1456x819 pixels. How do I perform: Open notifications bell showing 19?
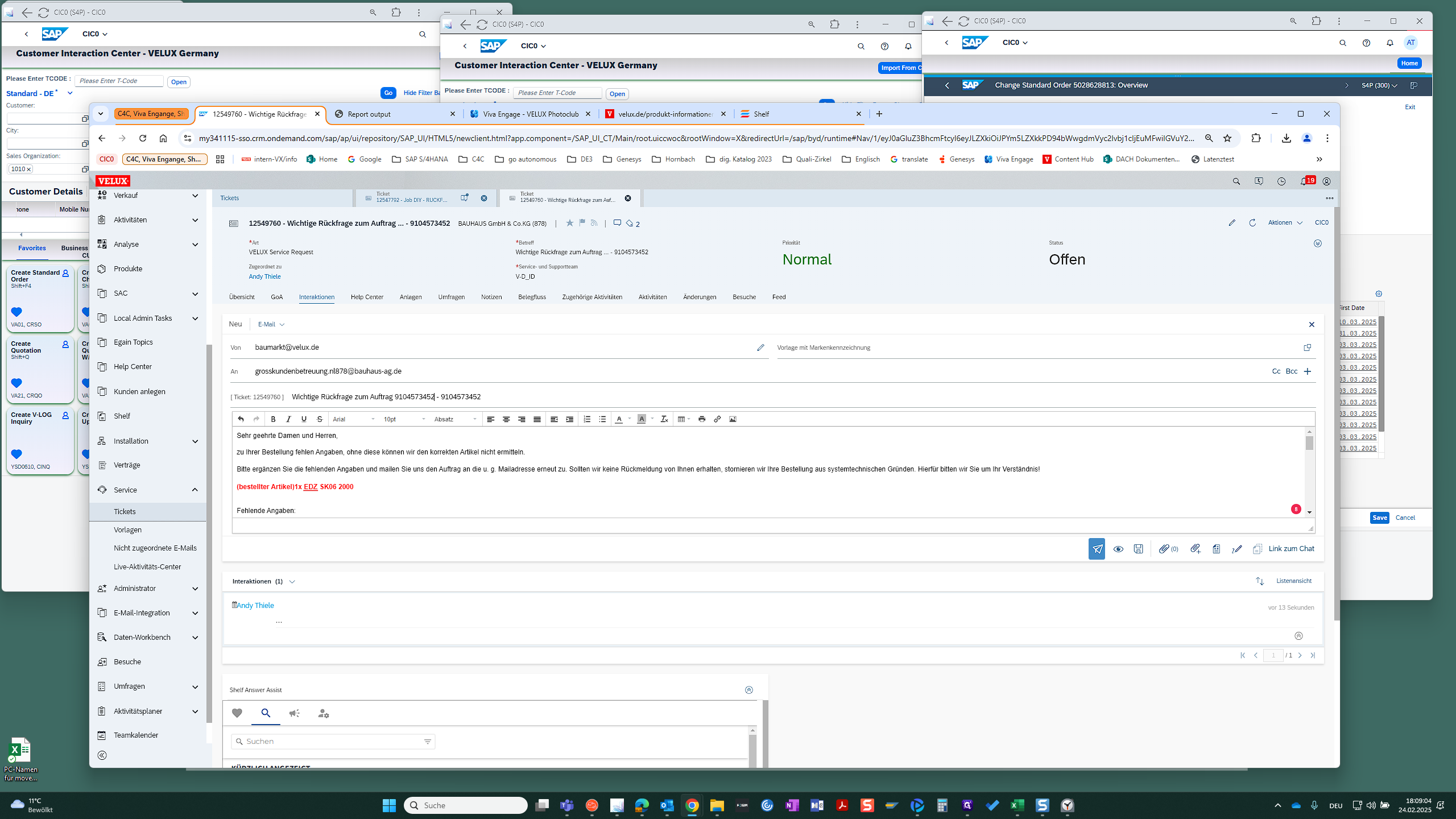[x=1304, y=181]
